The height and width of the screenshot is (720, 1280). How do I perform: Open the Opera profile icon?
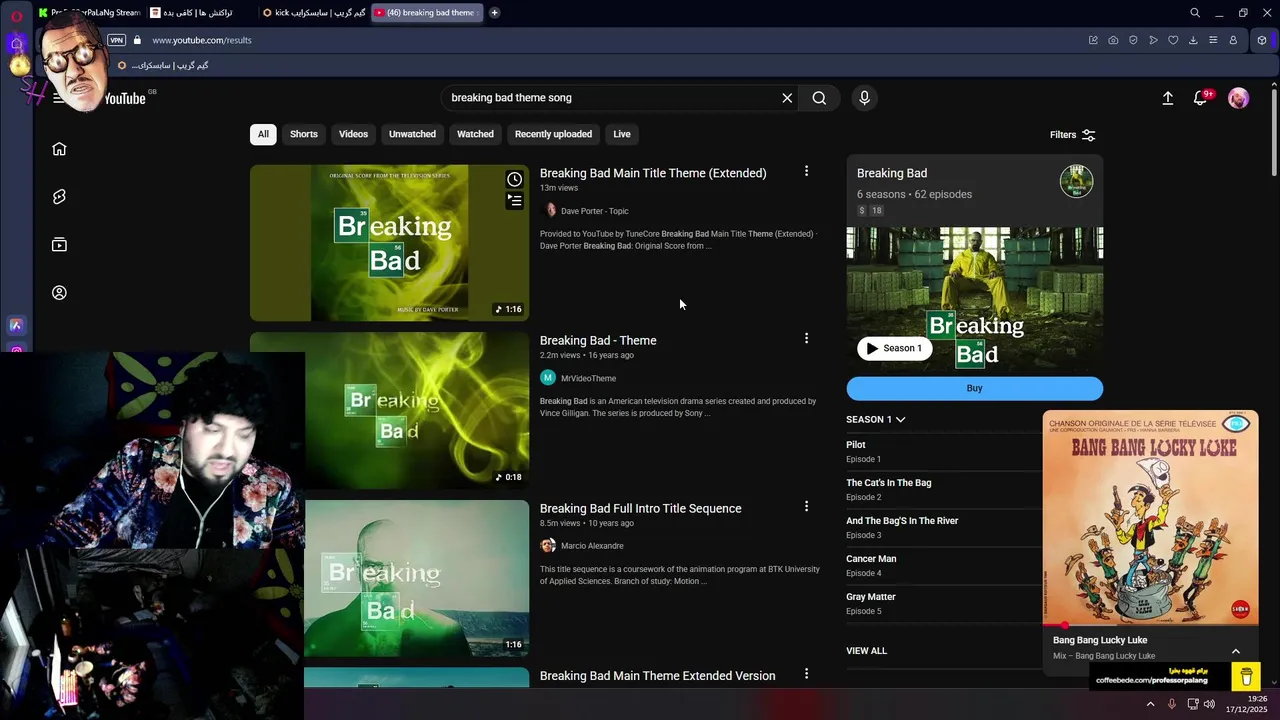pos(1233,40)
